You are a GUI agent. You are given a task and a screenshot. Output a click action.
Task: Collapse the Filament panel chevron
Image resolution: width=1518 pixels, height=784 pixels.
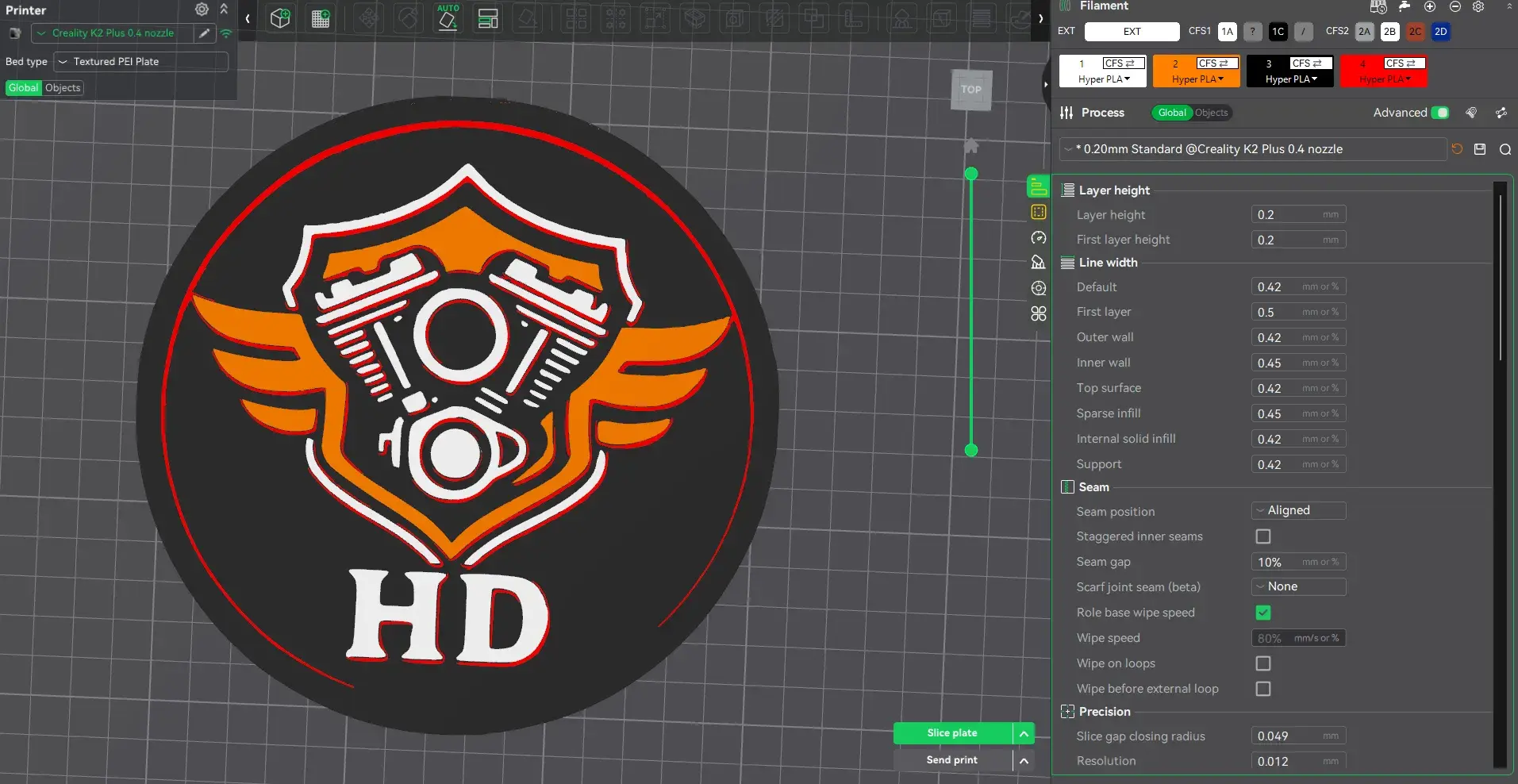pyautogui.click(x=1509, y=6)
